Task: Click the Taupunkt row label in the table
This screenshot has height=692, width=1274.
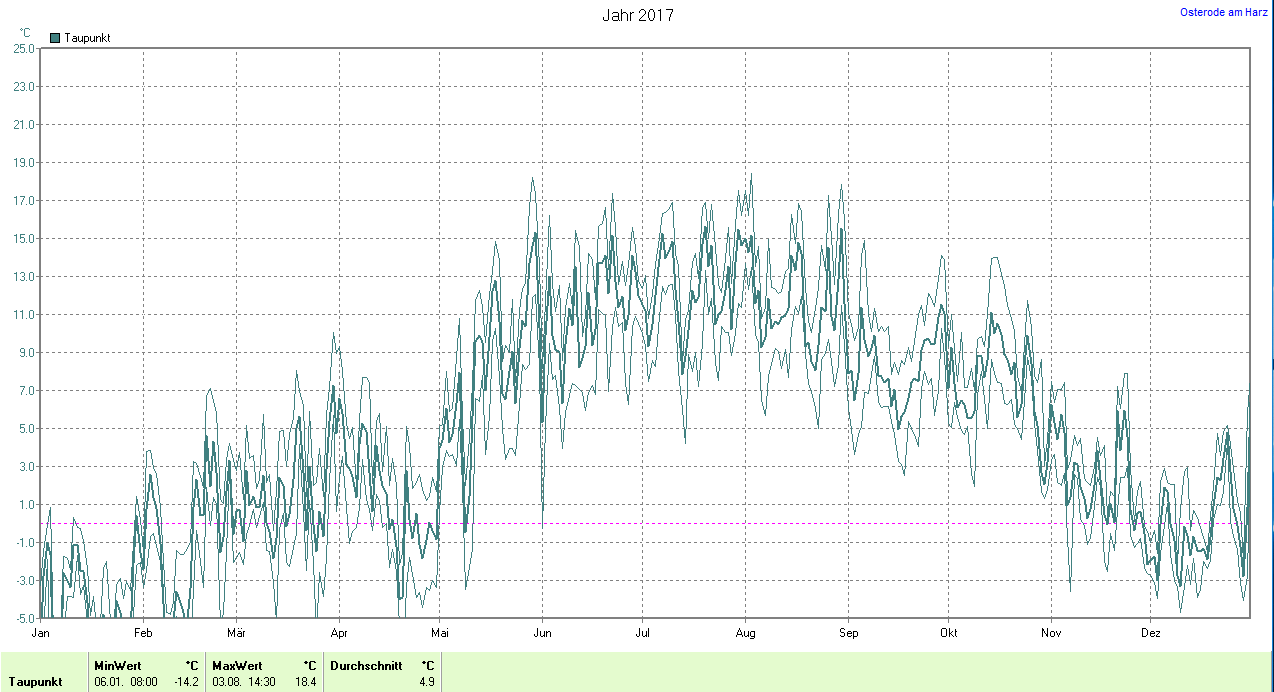Action: click(x=35, y=682)
